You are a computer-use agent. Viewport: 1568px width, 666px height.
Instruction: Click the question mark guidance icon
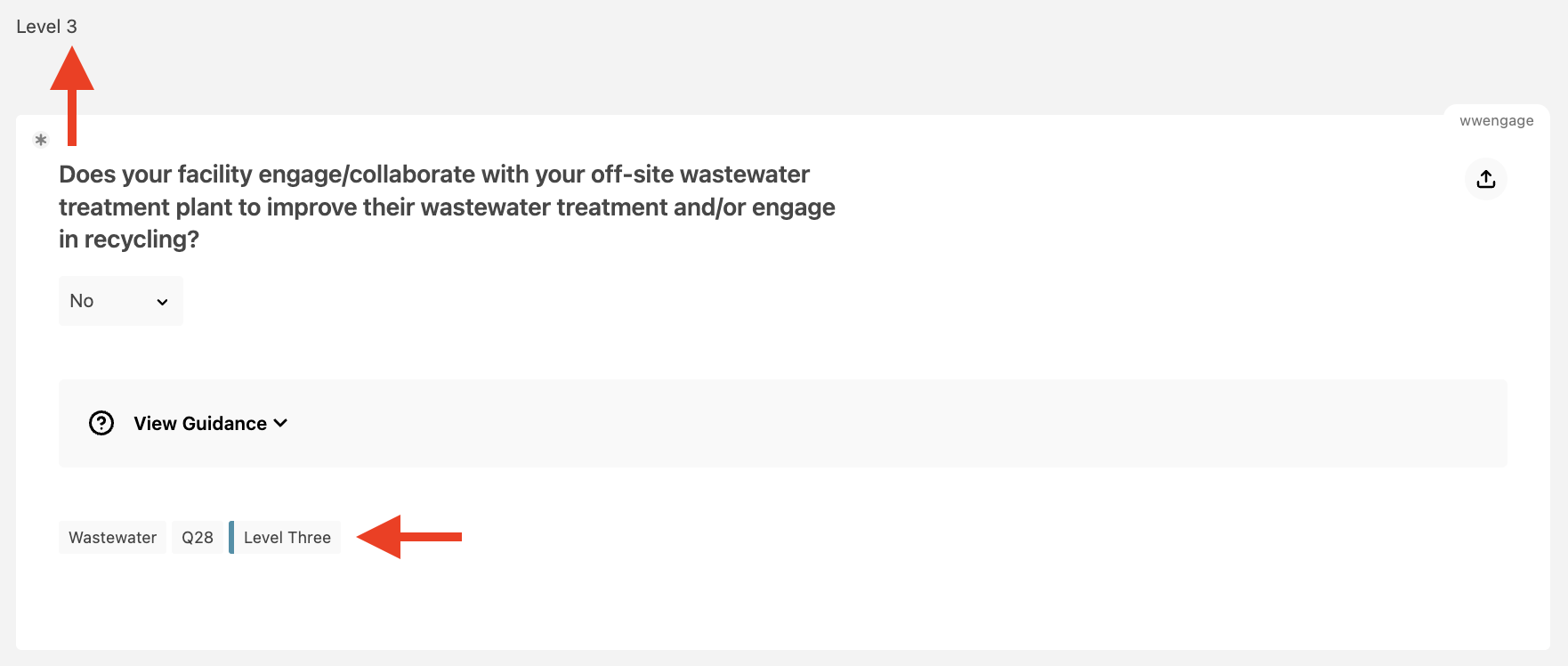pos(101,423)
